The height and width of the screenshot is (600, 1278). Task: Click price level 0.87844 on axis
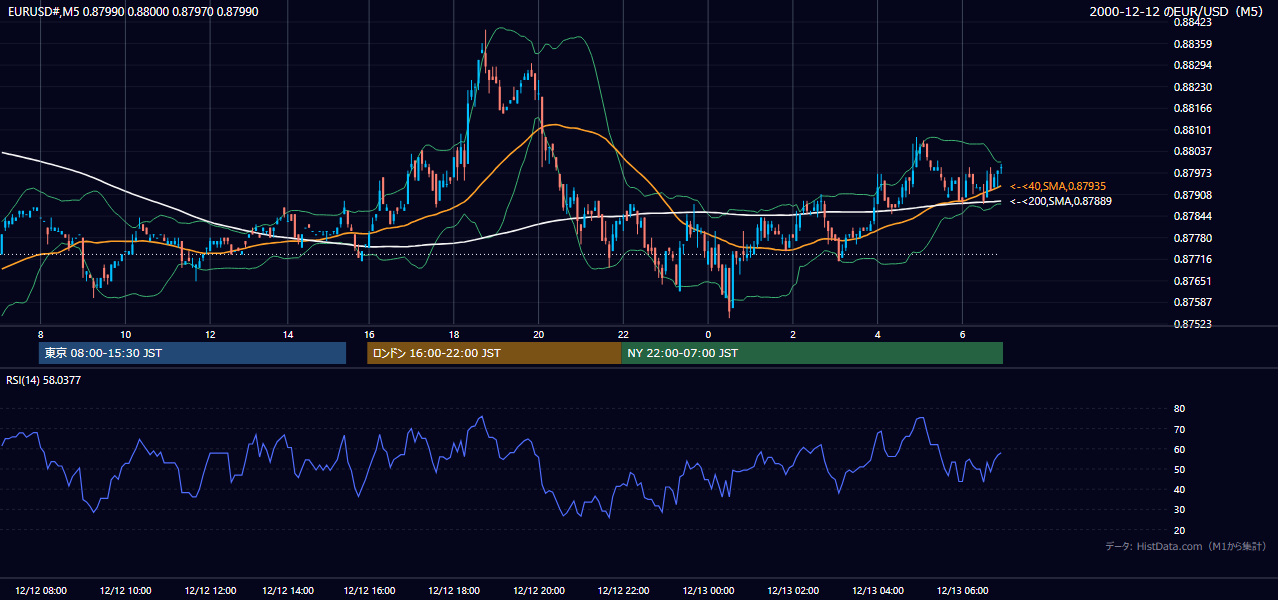(x=1192, y=216)
